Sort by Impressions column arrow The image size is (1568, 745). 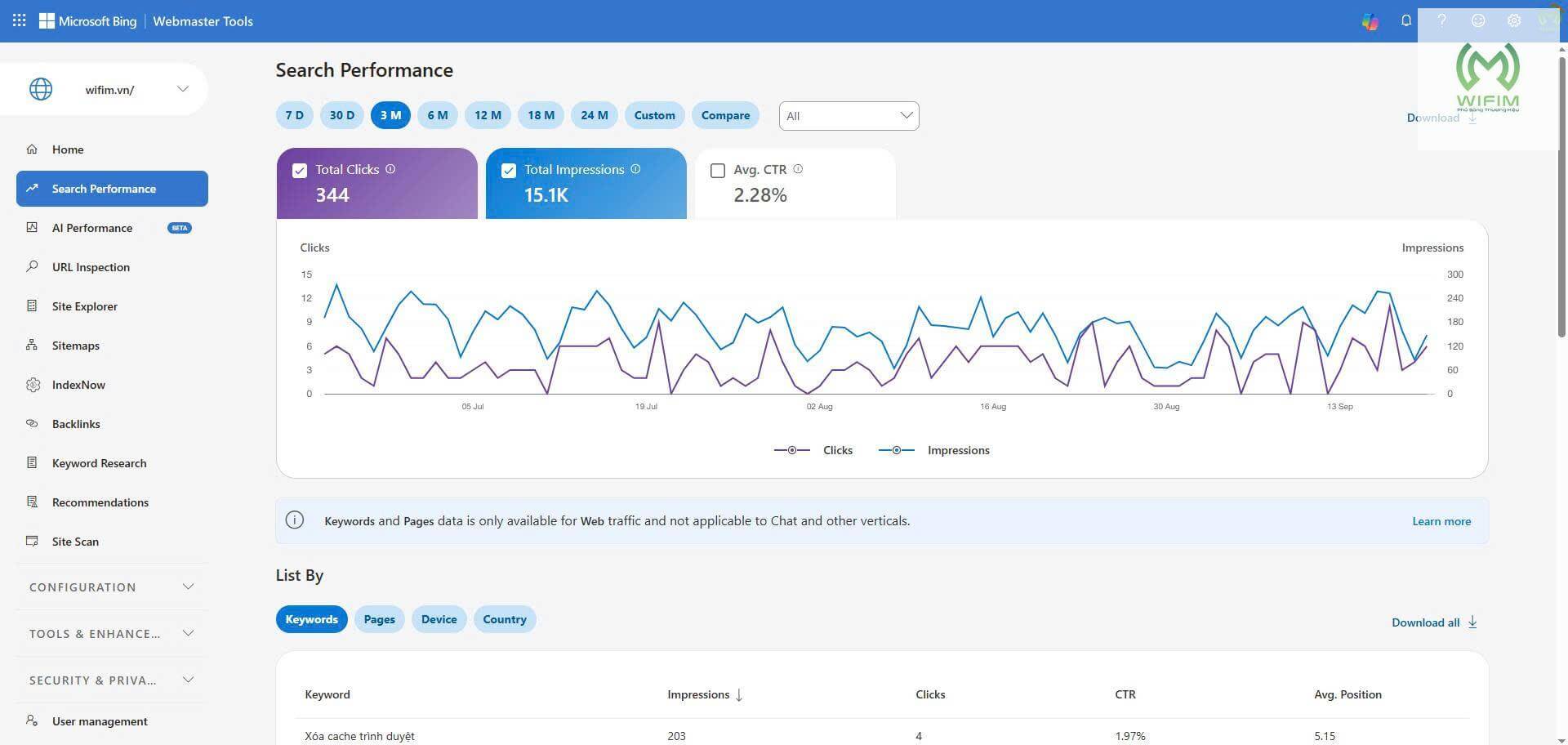739,694
